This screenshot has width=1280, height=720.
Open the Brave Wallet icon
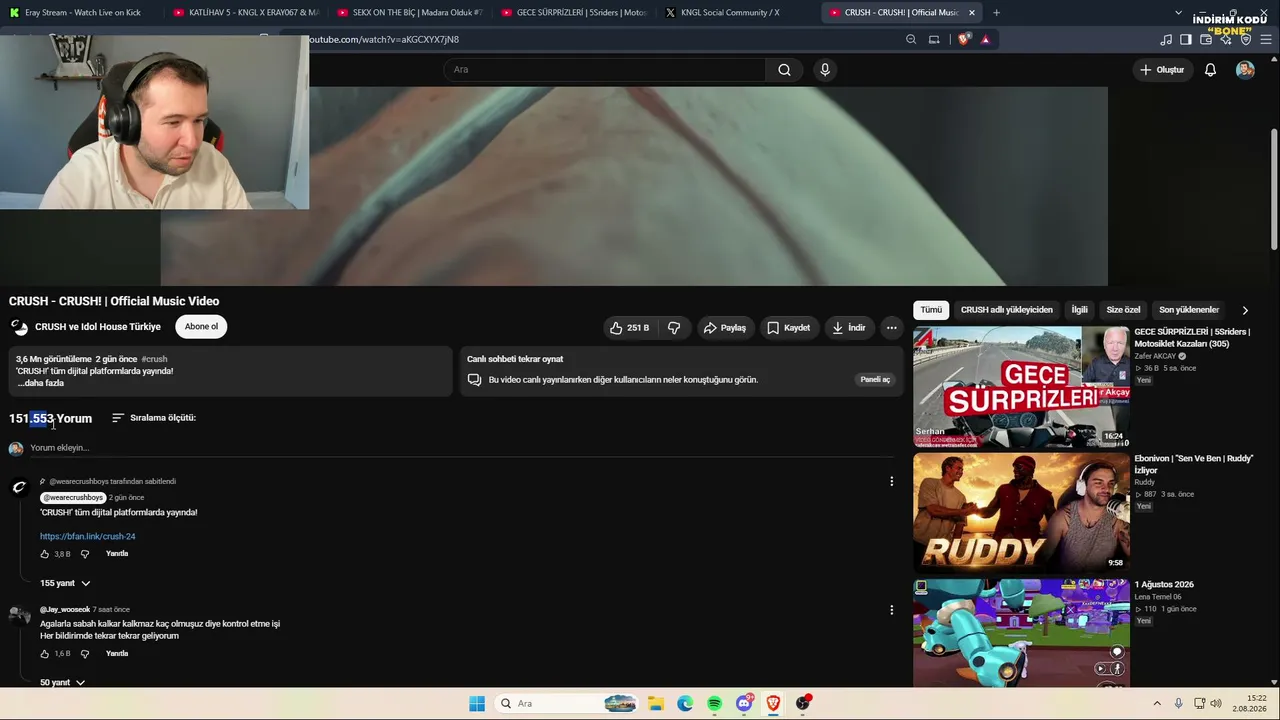point(1206,40)
